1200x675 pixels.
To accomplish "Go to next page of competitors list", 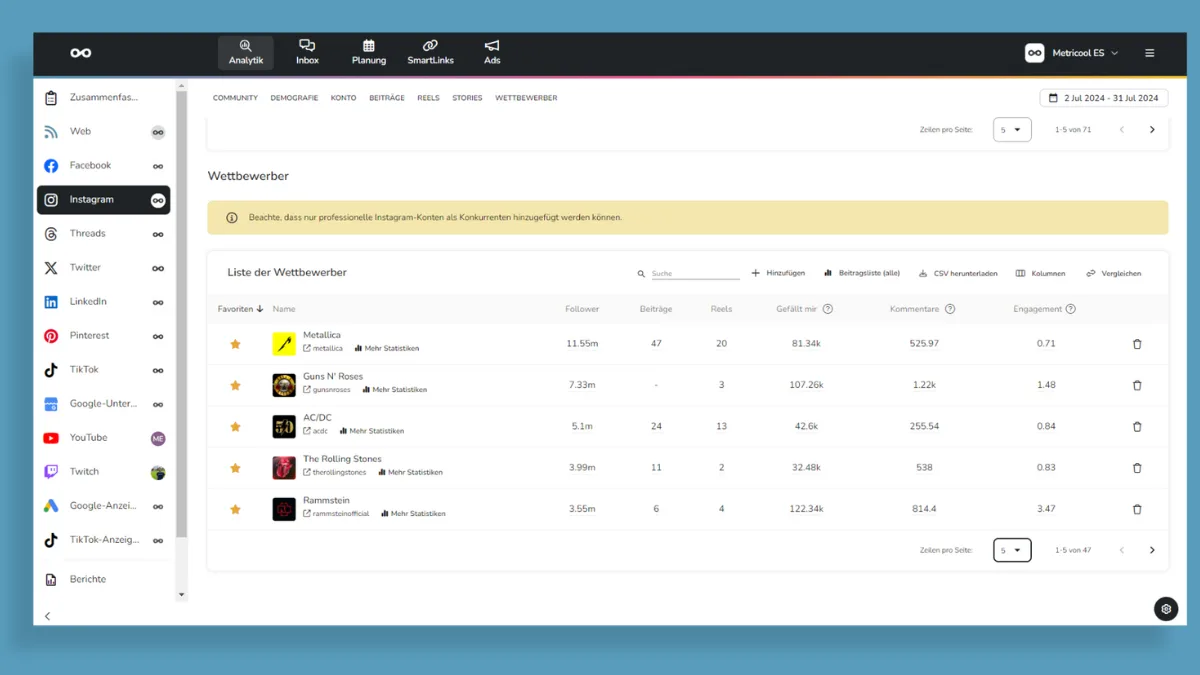I will (1152, 550).
